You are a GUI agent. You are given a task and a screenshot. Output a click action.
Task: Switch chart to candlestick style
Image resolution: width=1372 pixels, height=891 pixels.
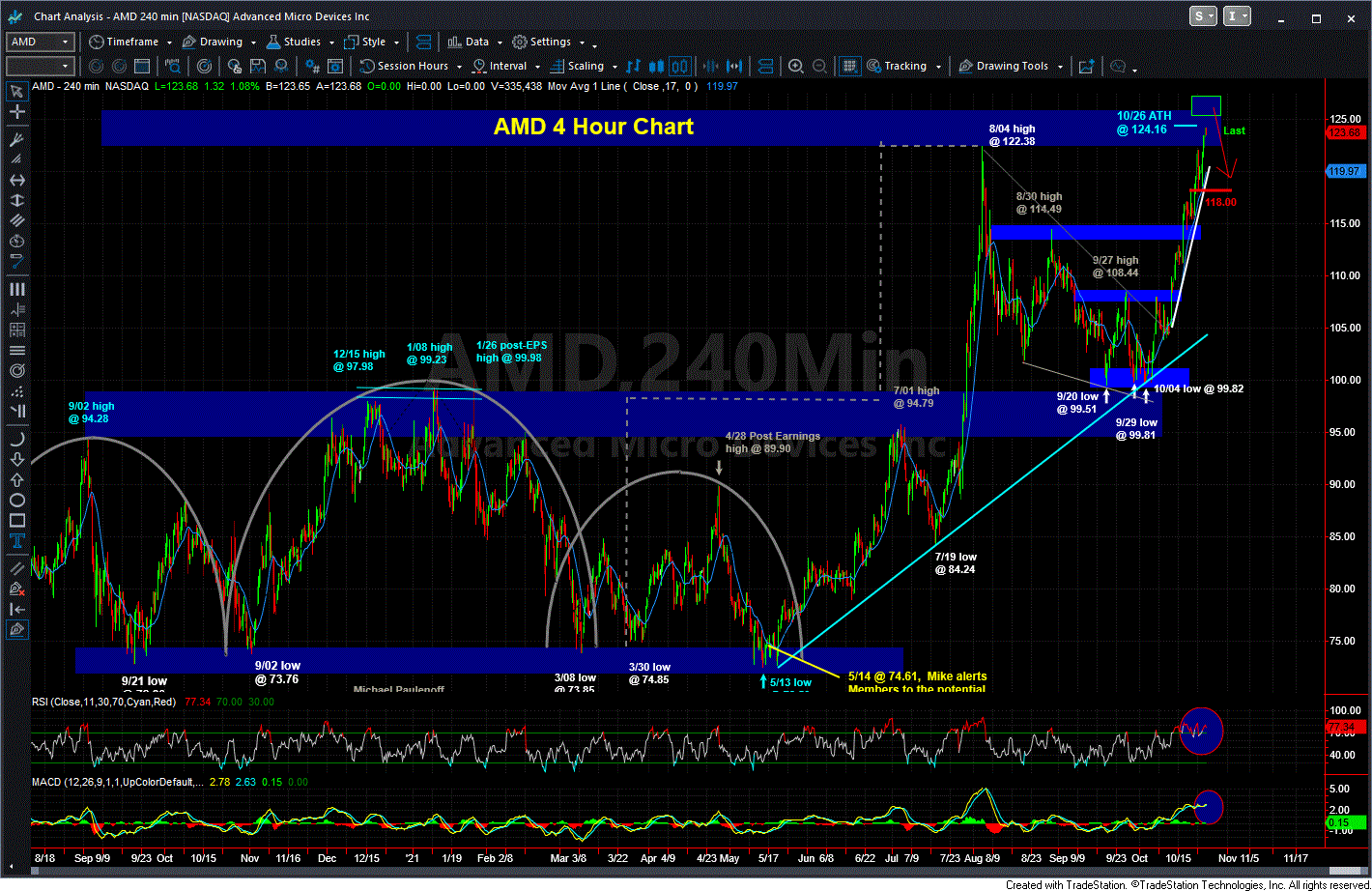[656, 66]
